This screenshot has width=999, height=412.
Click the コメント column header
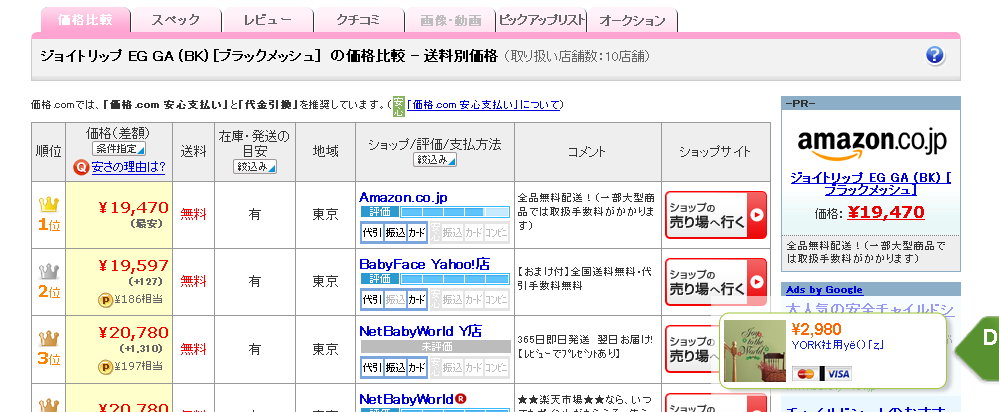tap(587, 152)
